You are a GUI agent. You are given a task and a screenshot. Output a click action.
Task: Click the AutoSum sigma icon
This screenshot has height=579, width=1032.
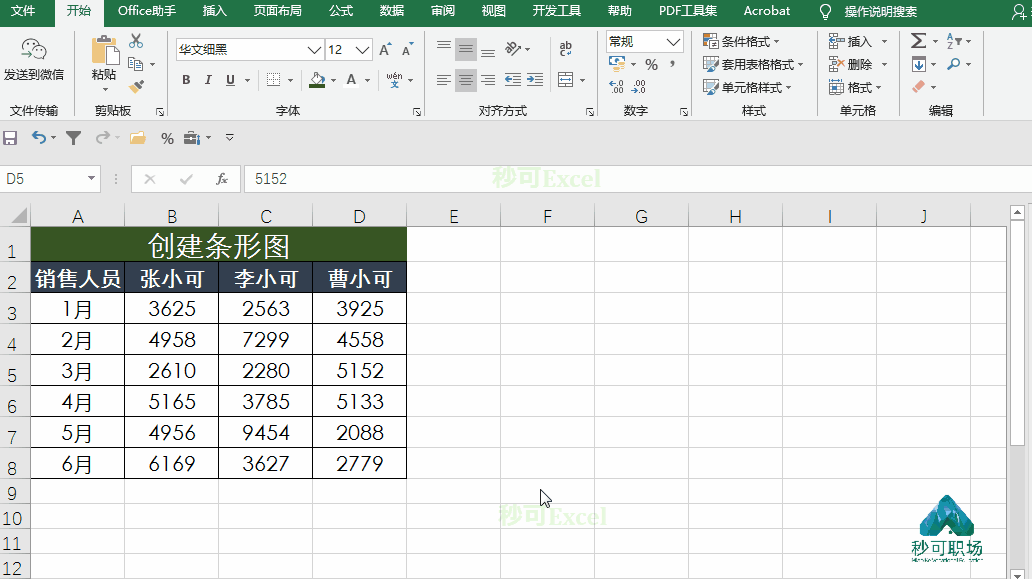tap(919, 41)
